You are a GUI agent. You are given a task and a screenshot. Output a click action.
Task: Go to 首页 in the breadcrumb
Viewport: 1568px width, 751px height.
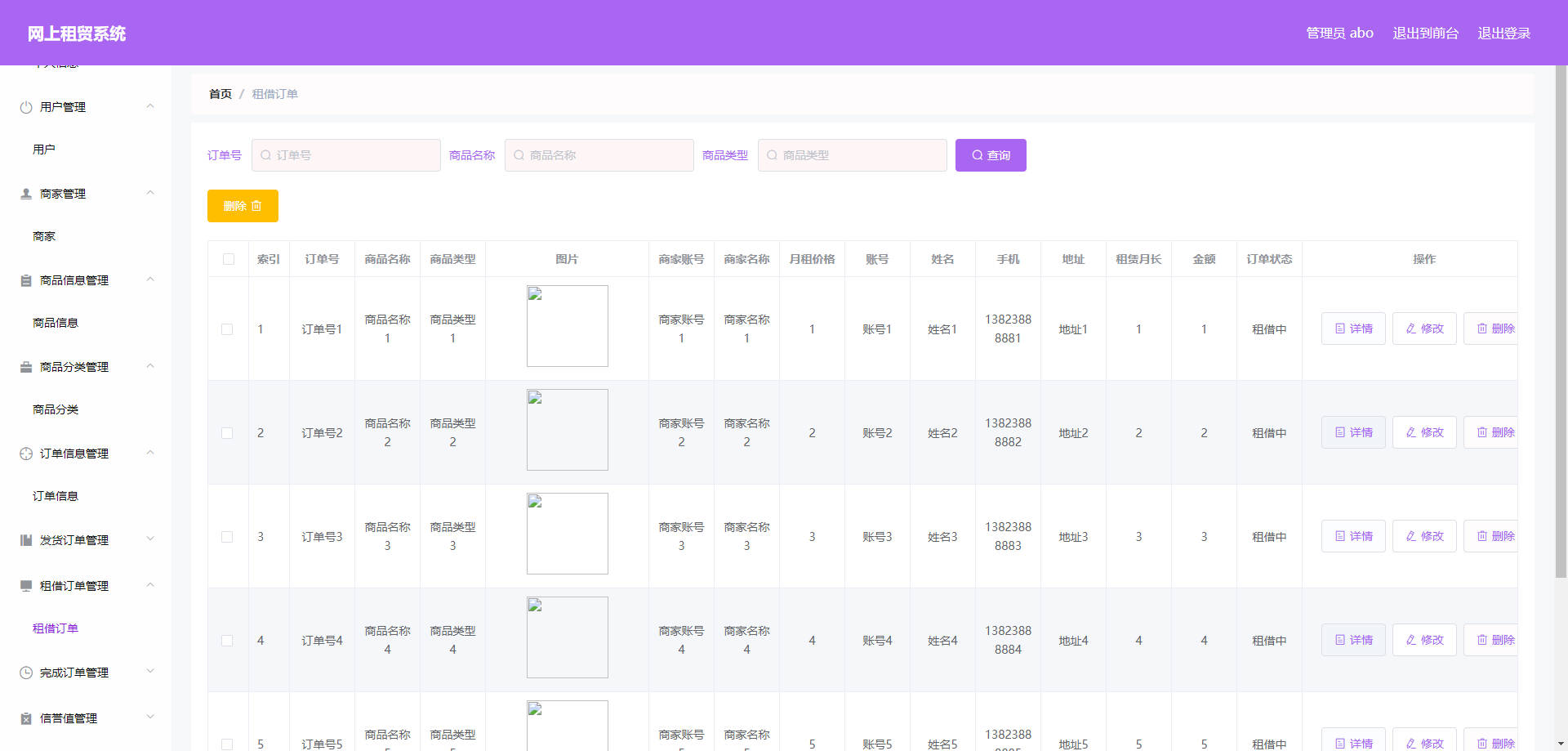[220, 94]
